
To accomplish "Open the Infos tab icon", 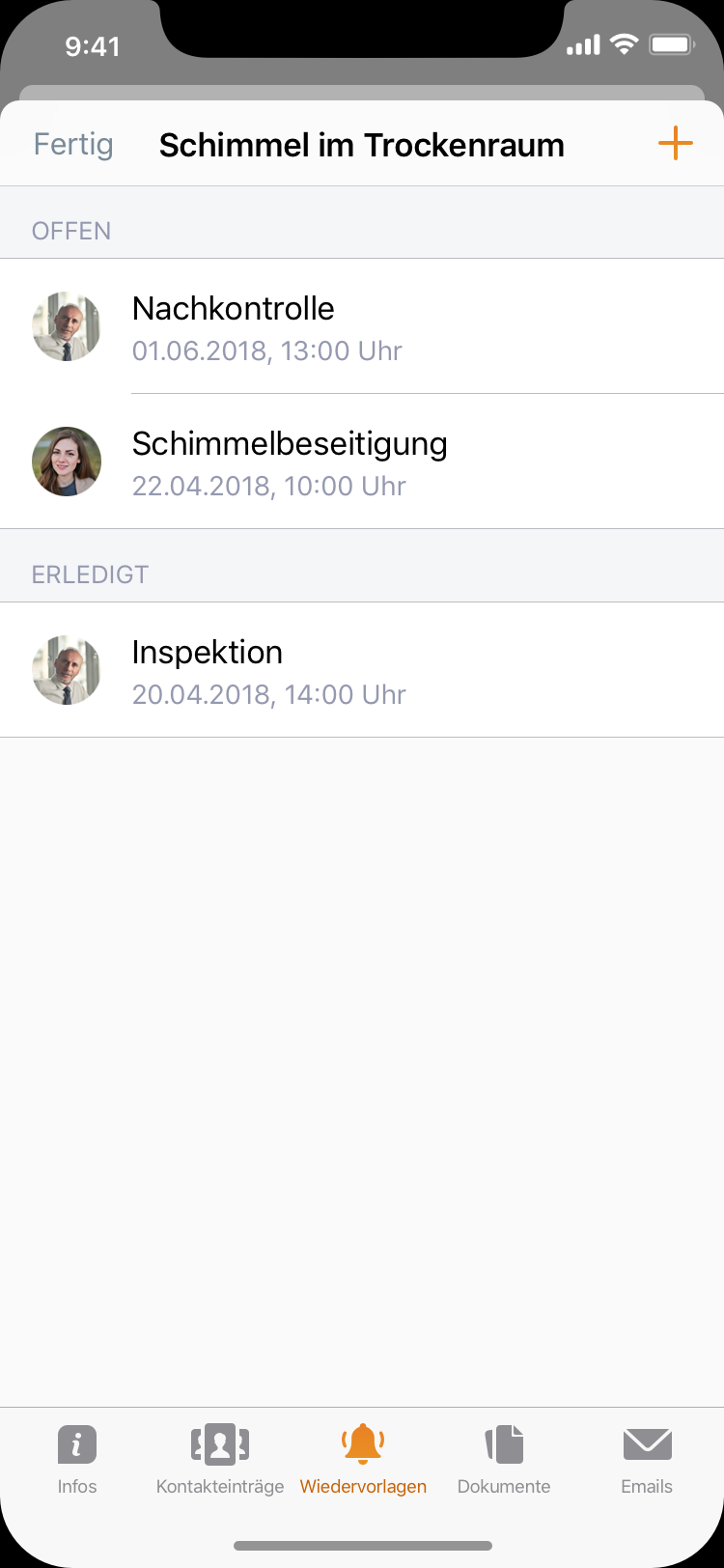I will [77, 1444].
